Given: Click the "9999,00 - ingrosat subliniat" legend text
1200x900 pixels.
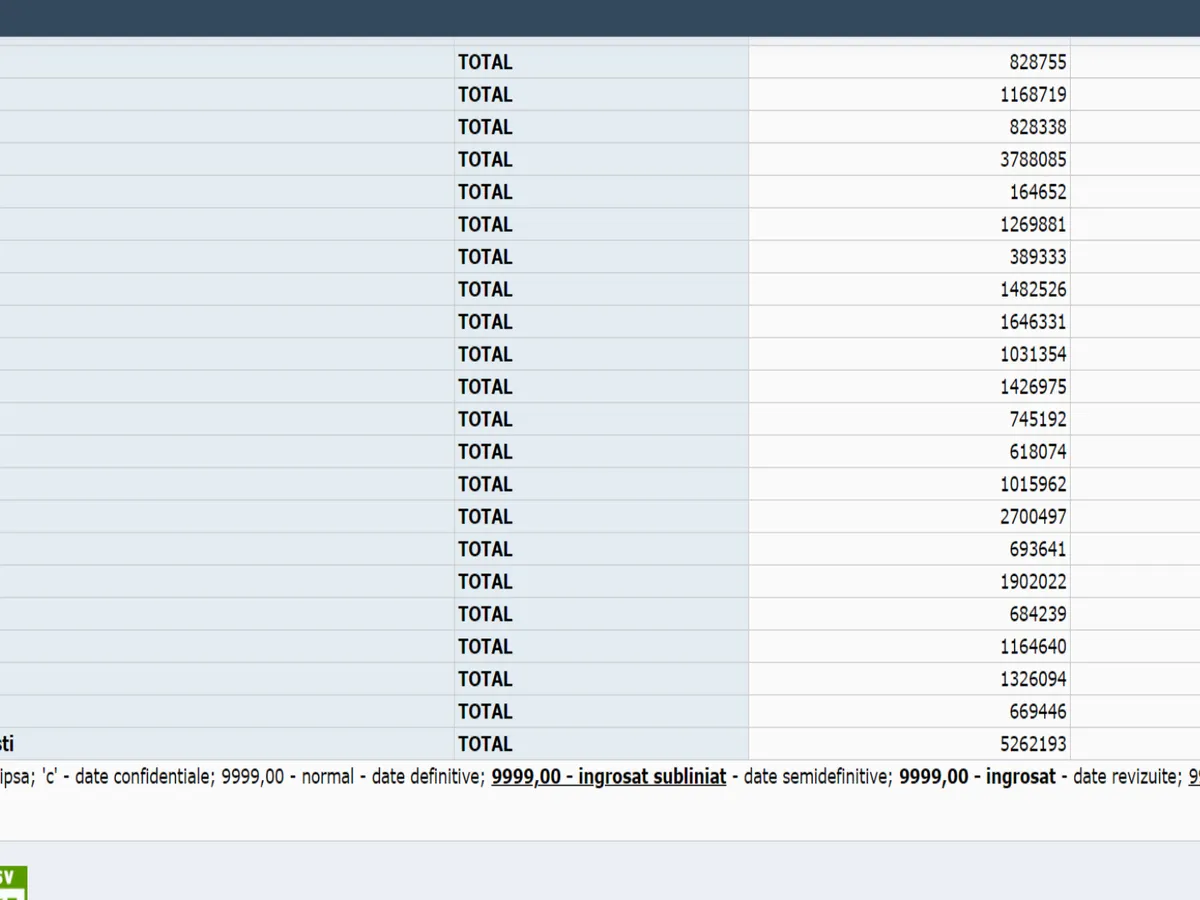Looking at the screenshot, I should 608,777.
